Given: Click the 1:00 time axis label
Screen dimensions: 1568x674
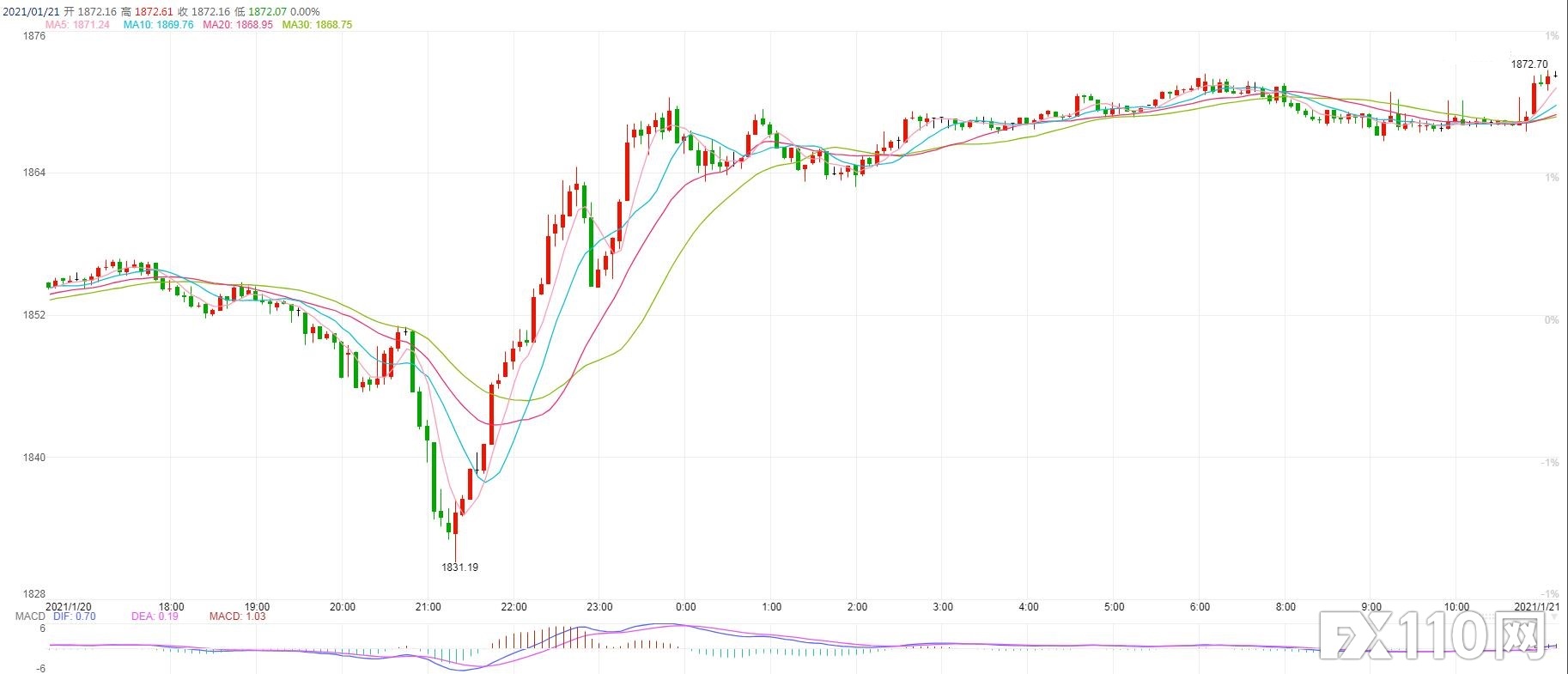Looking at the screenshot, I should [x=772, y=607].
